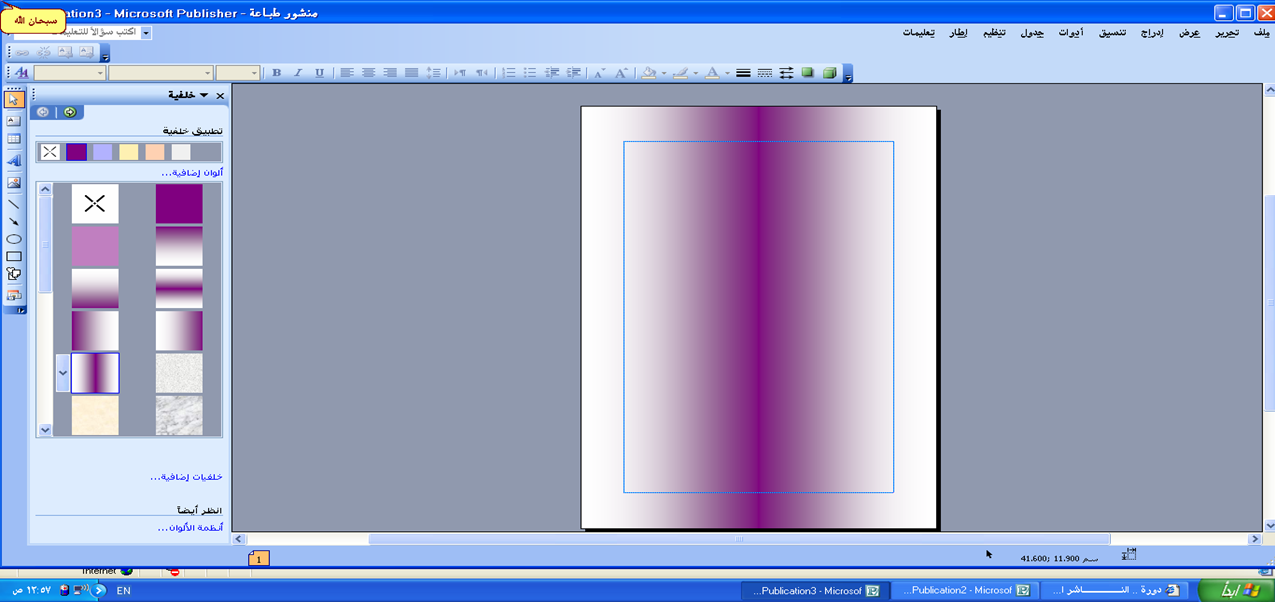Toggle bold formatting

(x=276, y=73)
